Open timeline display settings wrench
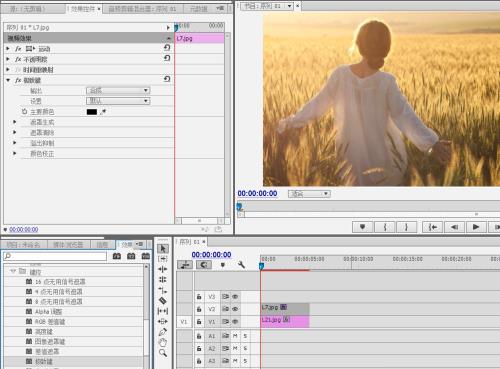This screenshot has height=369, width=500. tap(241, 265)
